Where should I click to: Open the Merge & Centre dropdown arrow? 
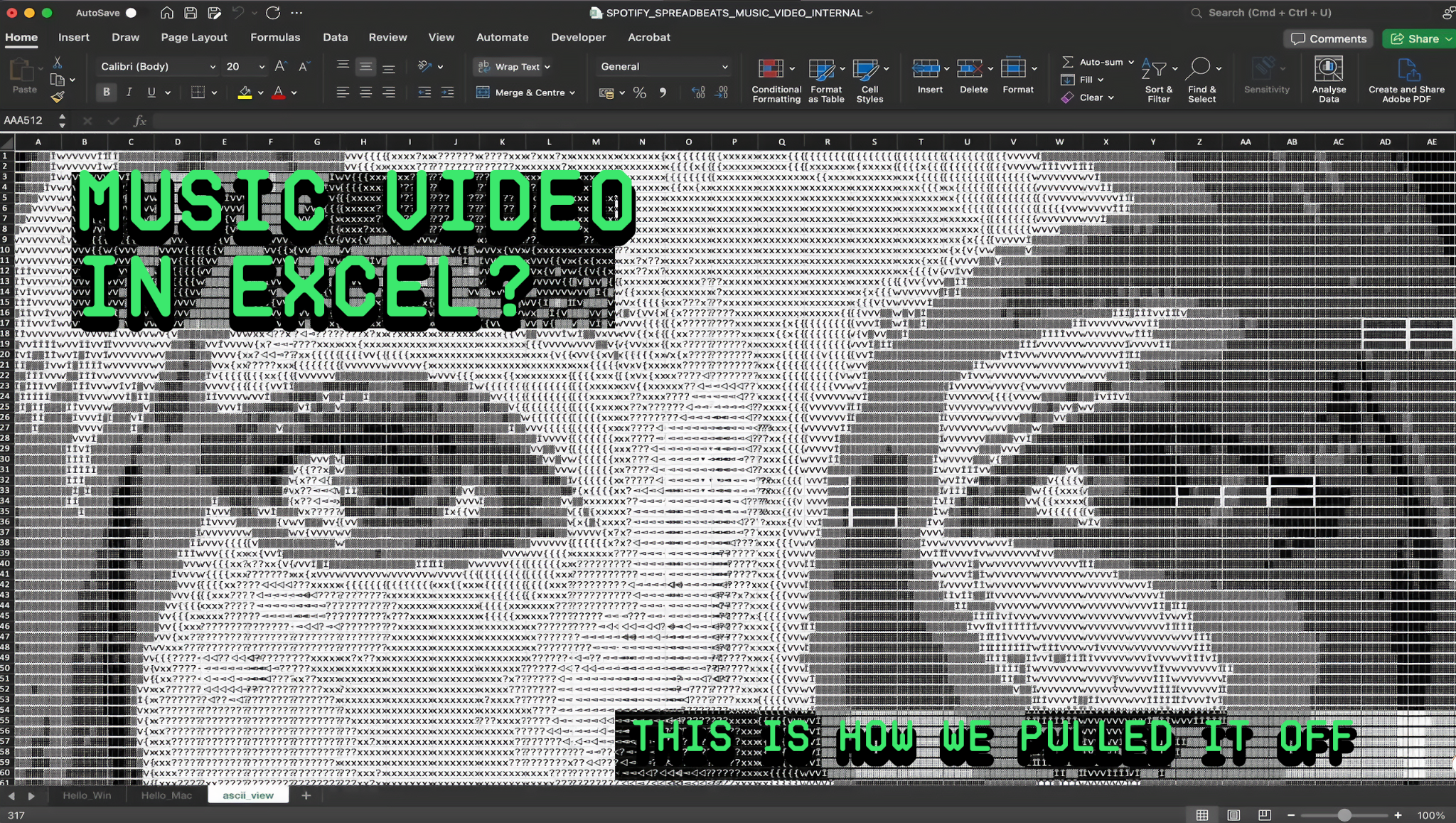click(572, 92)
